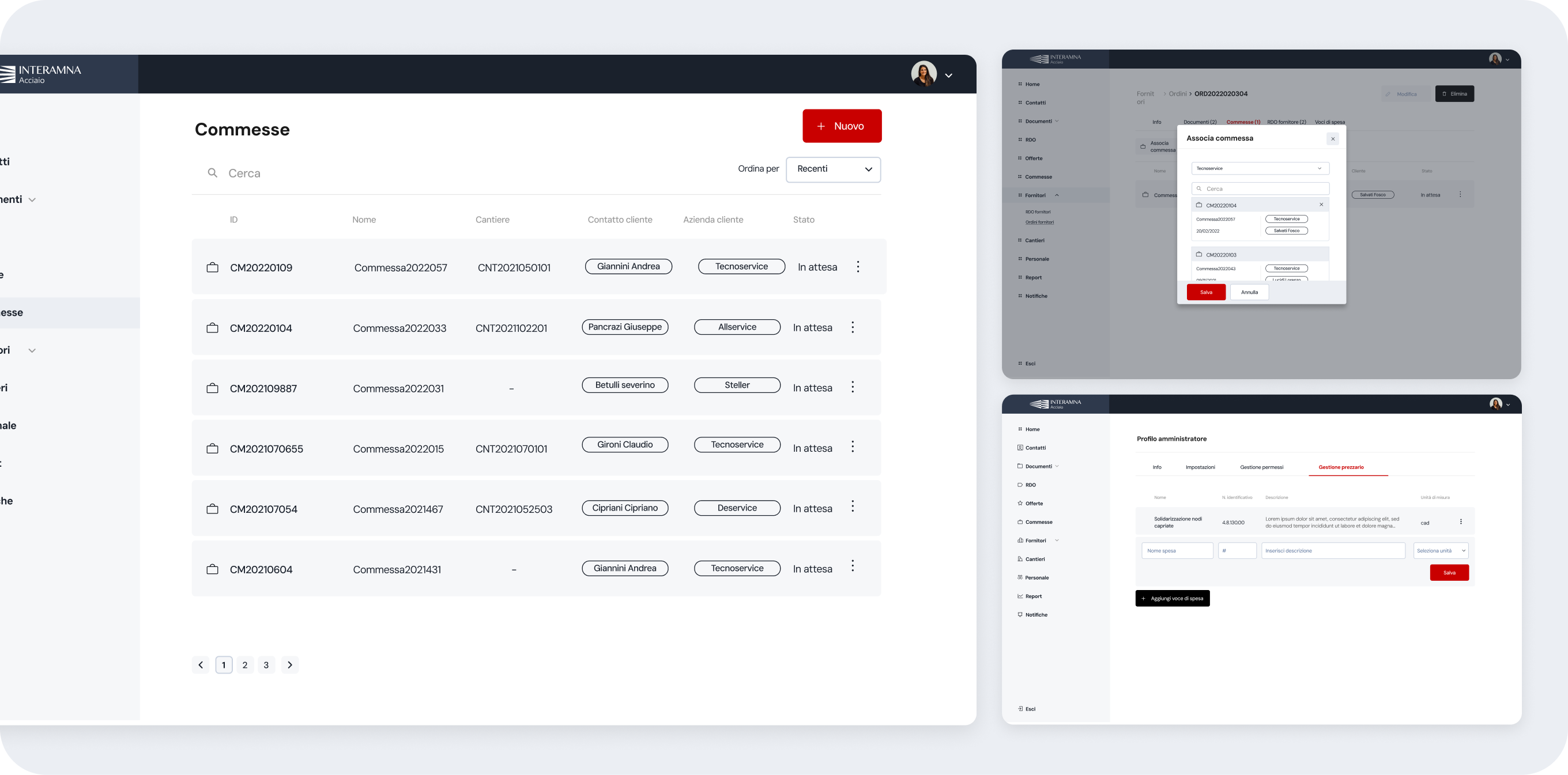
Task: Close the Associa commessa dialog
Action: pyautogui.click(x=1332, y=139)
